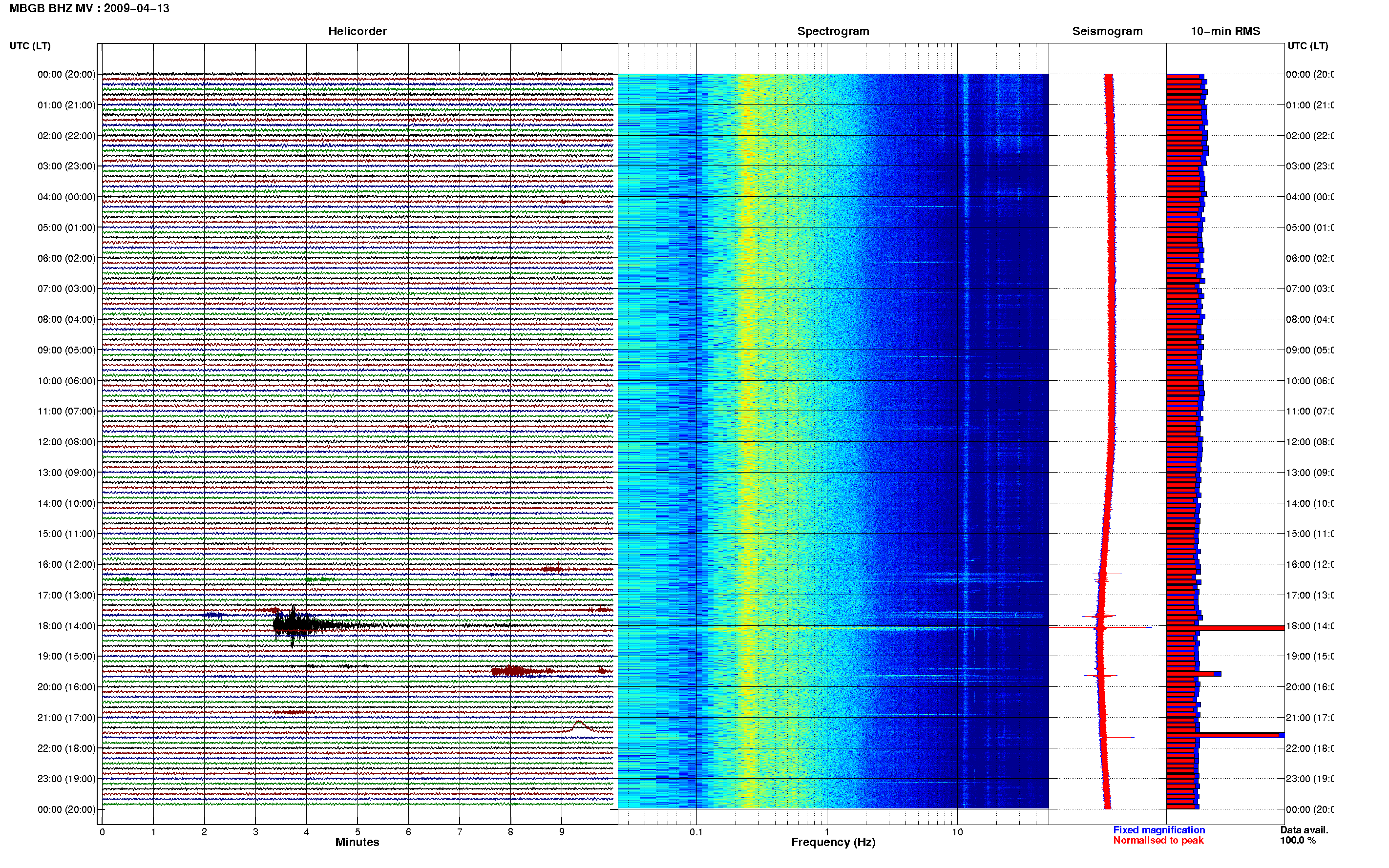Click the right UTC (LT) axis label
The image size is (1389, 868).
(x=1307, y=46)
